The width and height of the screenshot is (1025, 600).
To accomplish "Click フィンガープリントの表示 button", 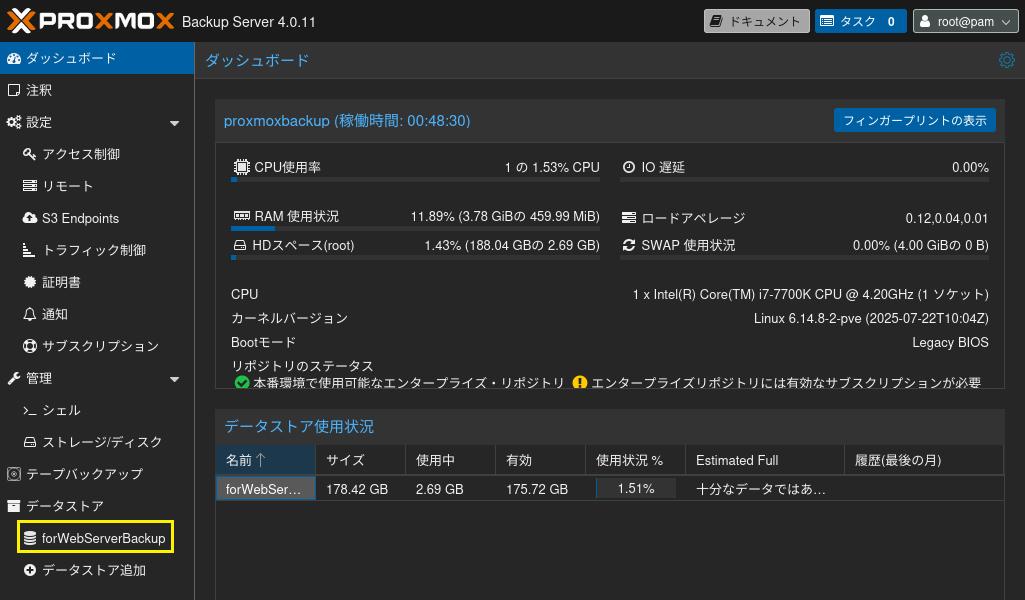I will click(915, 120).
